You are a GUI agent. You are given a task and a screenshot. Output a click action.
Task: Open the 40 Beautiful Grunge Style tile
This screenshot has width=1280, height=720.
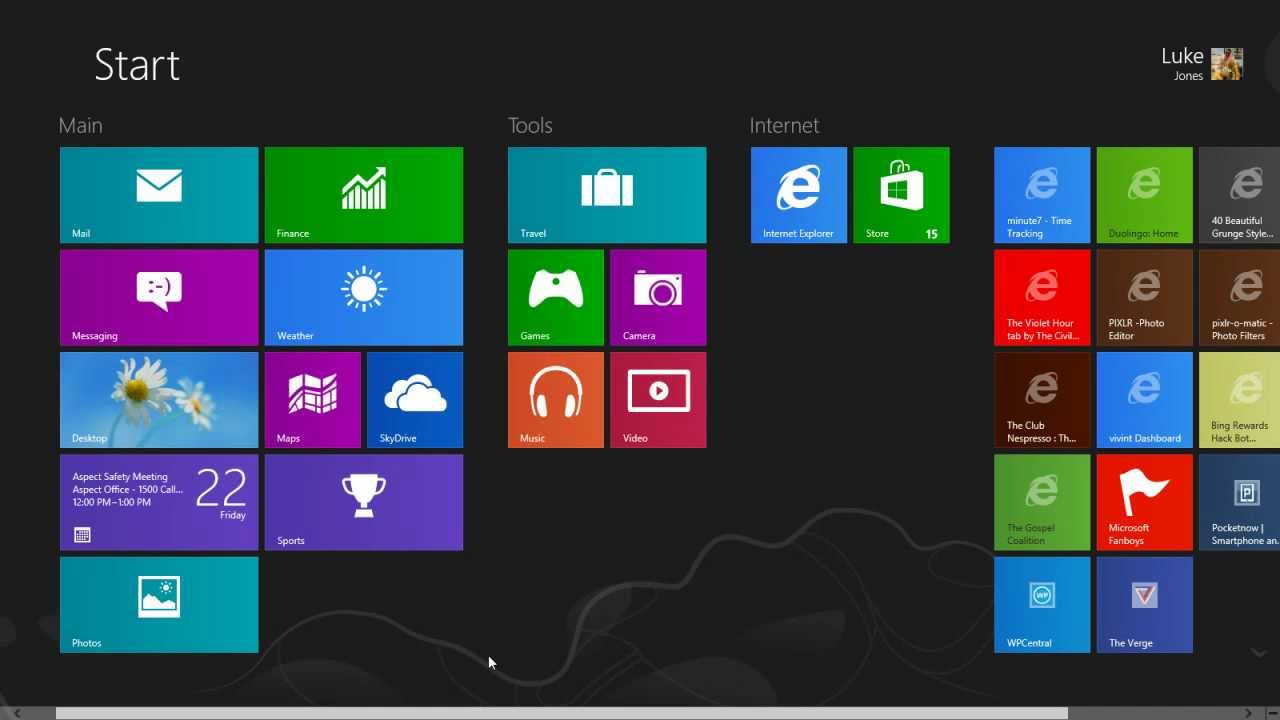pyautogui.click(x=1240, y=195)
